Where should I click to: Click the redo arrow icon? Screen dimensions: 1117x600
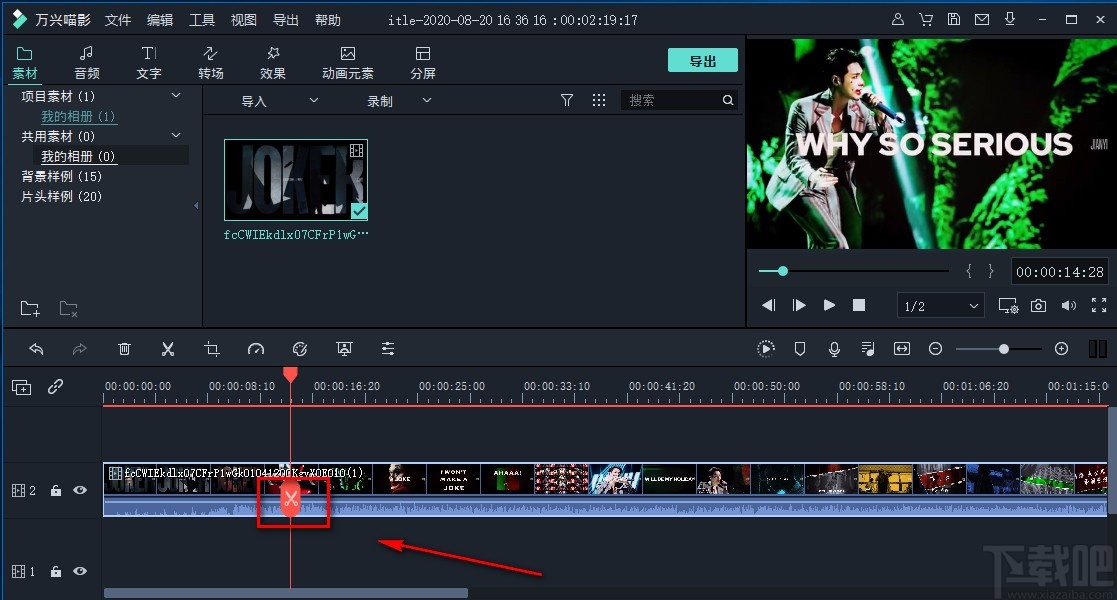[x=80, y=348]
